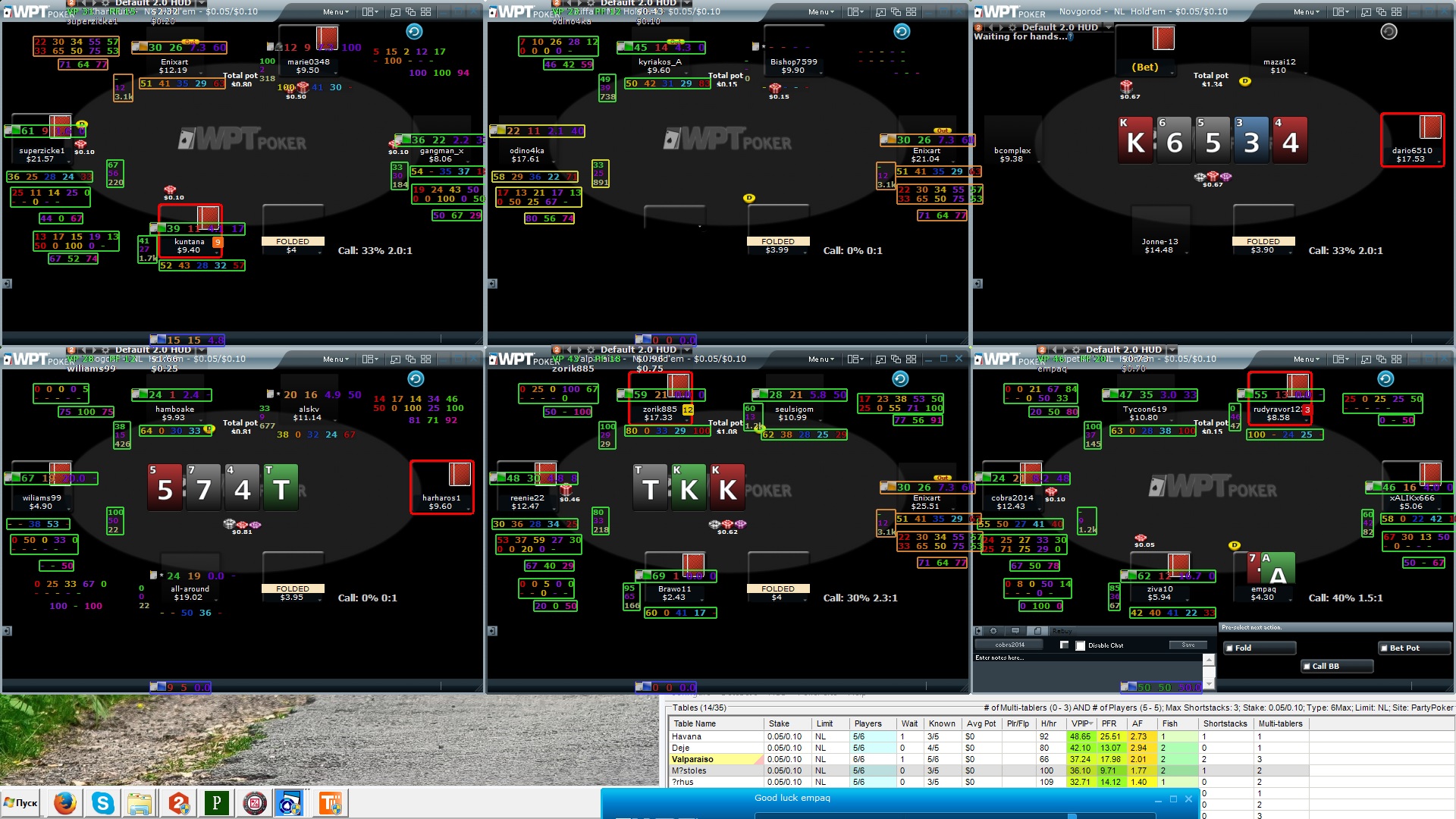The width and height of the screenshot is (1456, 819).
Task: Click the refresh icon on the zorik885 table
Action: coord(900,378)
